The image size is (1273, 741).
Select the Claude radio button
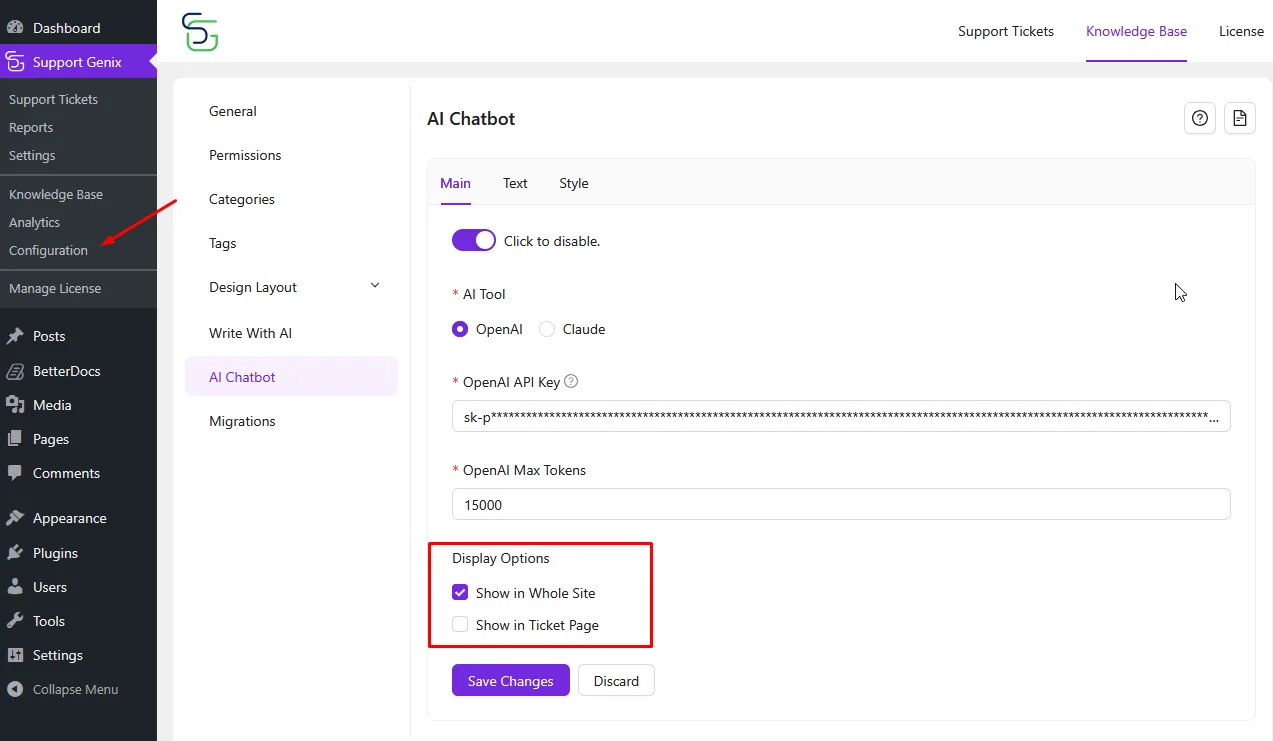547,329
